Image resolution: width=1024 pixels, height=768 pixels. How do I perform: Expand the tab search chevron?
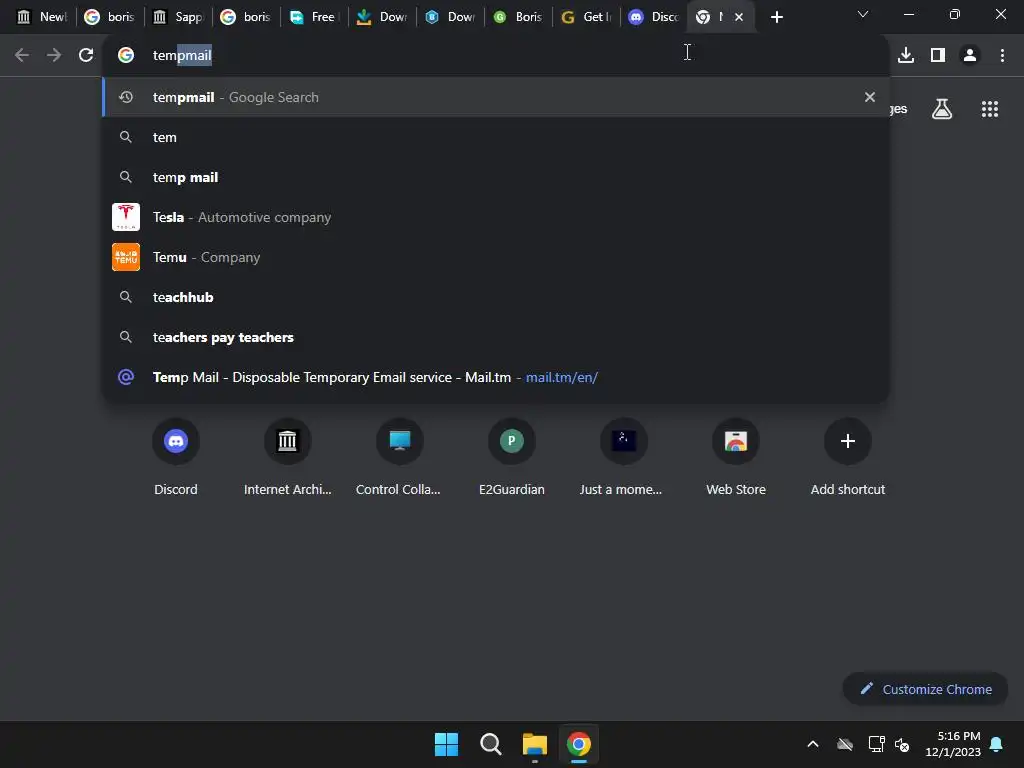pyautogui.click(x=863, y=14)
